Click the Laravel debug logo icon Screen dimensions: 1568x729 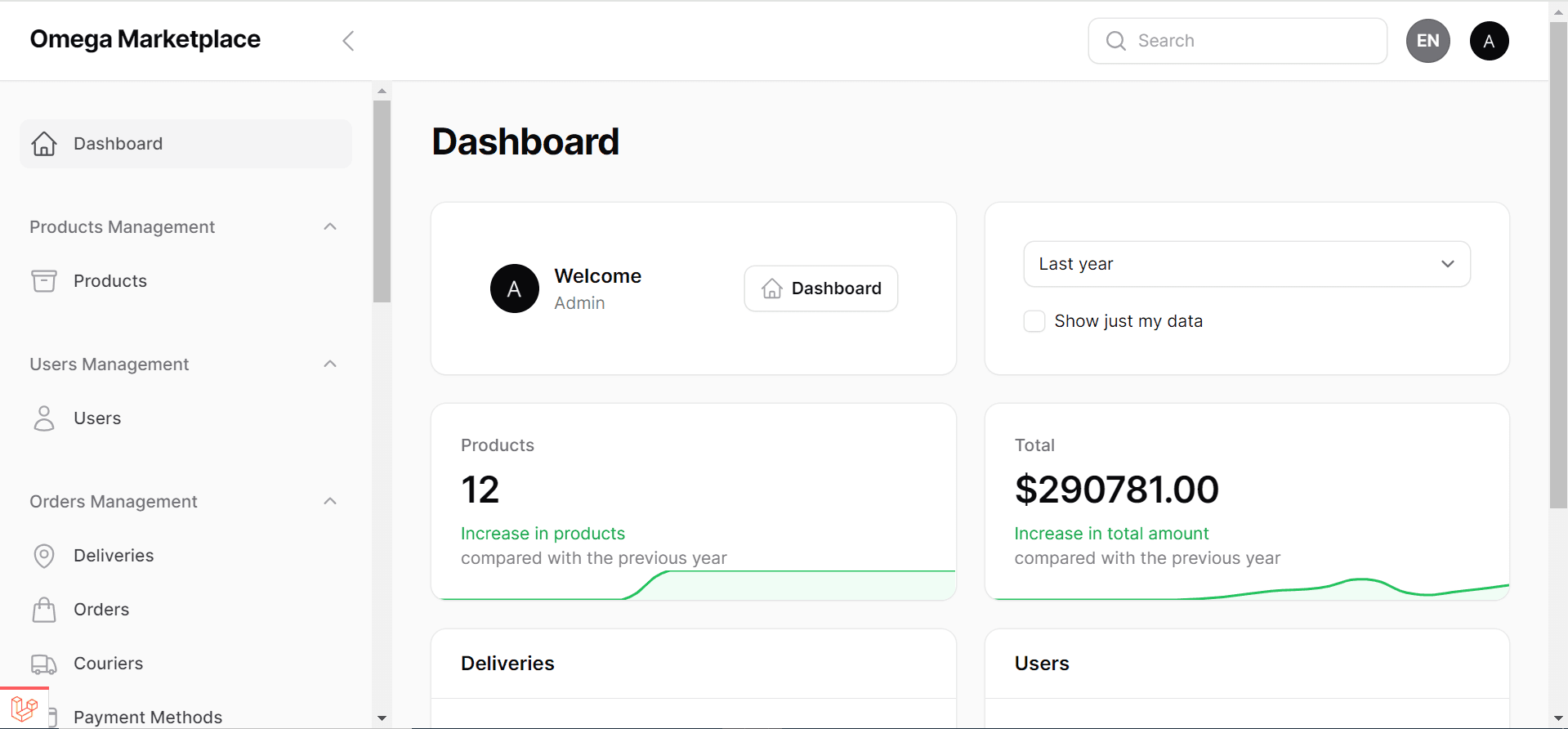point(25,709)
